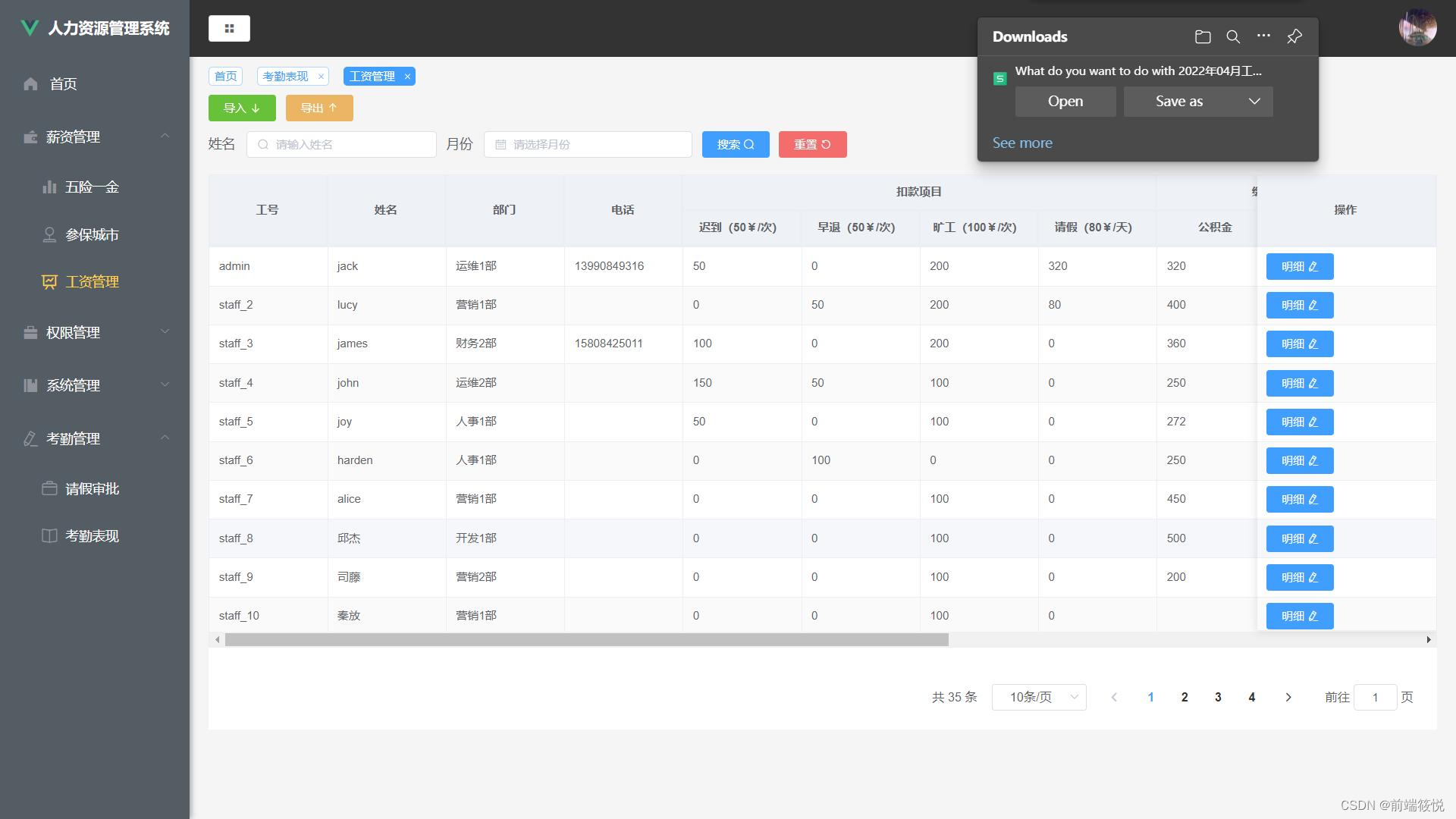This screenshot has height=819, width=1456.
Task: Open the 10条/页 page size dropdown
Action: 1038,697
